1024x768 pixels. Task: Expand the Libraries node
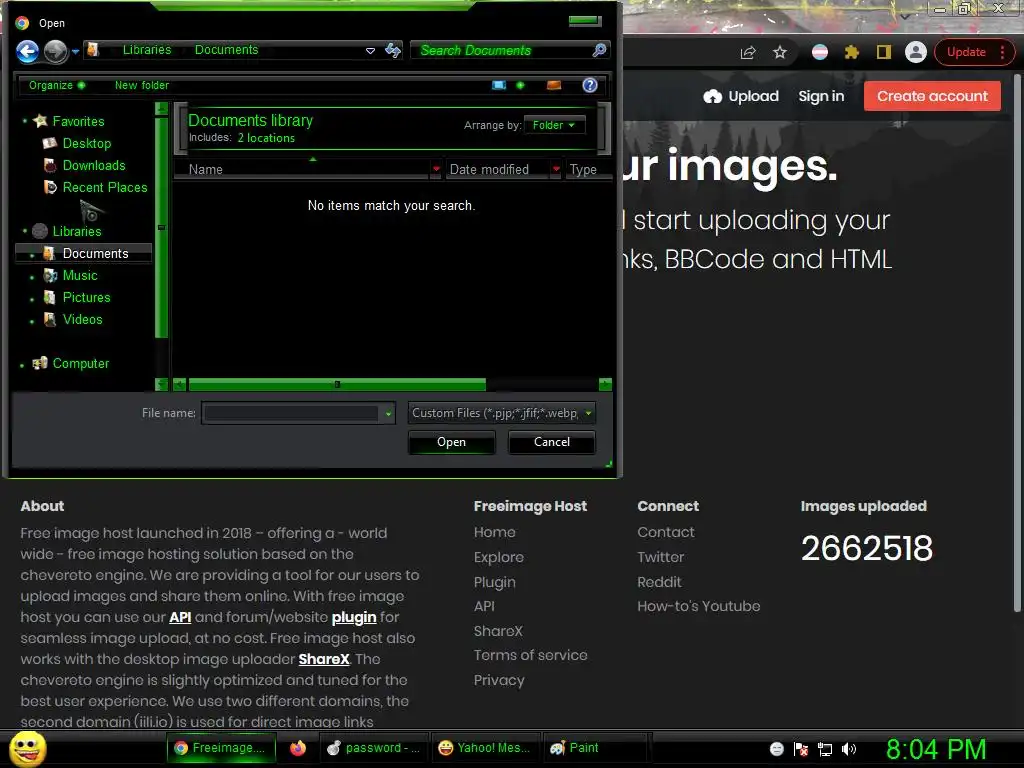click(25, 231)
